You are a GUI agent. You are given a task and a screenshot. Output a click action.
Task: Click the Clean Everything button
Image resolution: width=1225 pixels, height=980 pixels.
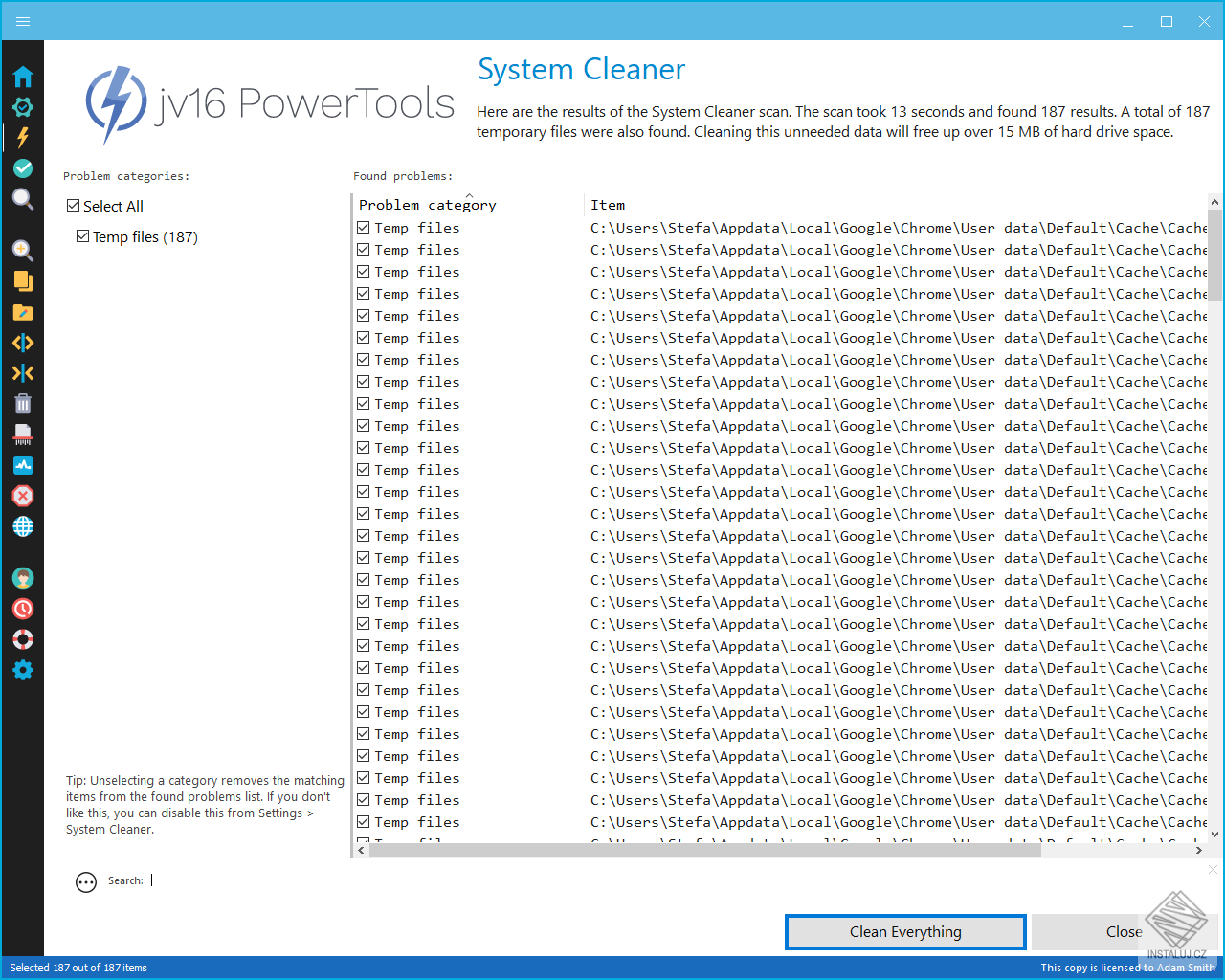click(x=905, y=932)
